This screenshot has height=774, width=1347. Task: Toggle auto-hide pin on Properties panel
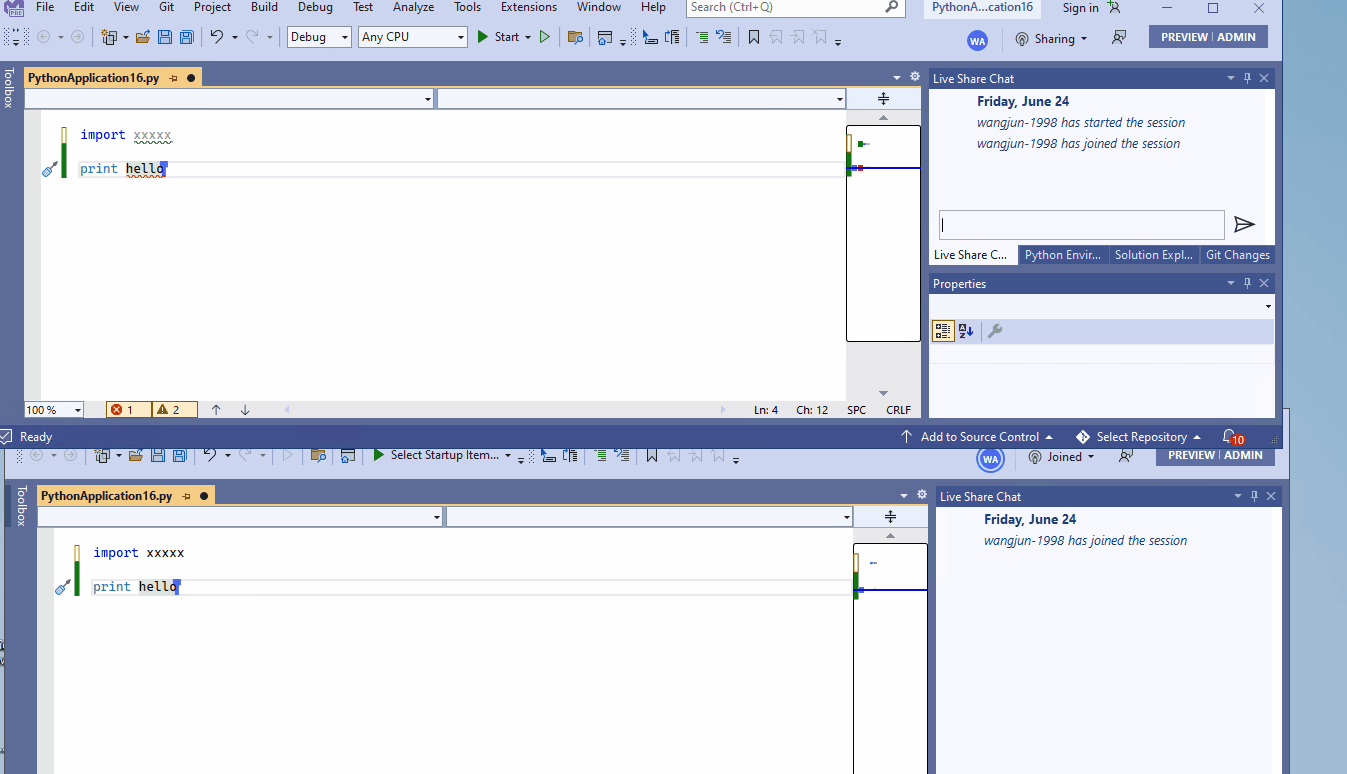(1247, 283)
